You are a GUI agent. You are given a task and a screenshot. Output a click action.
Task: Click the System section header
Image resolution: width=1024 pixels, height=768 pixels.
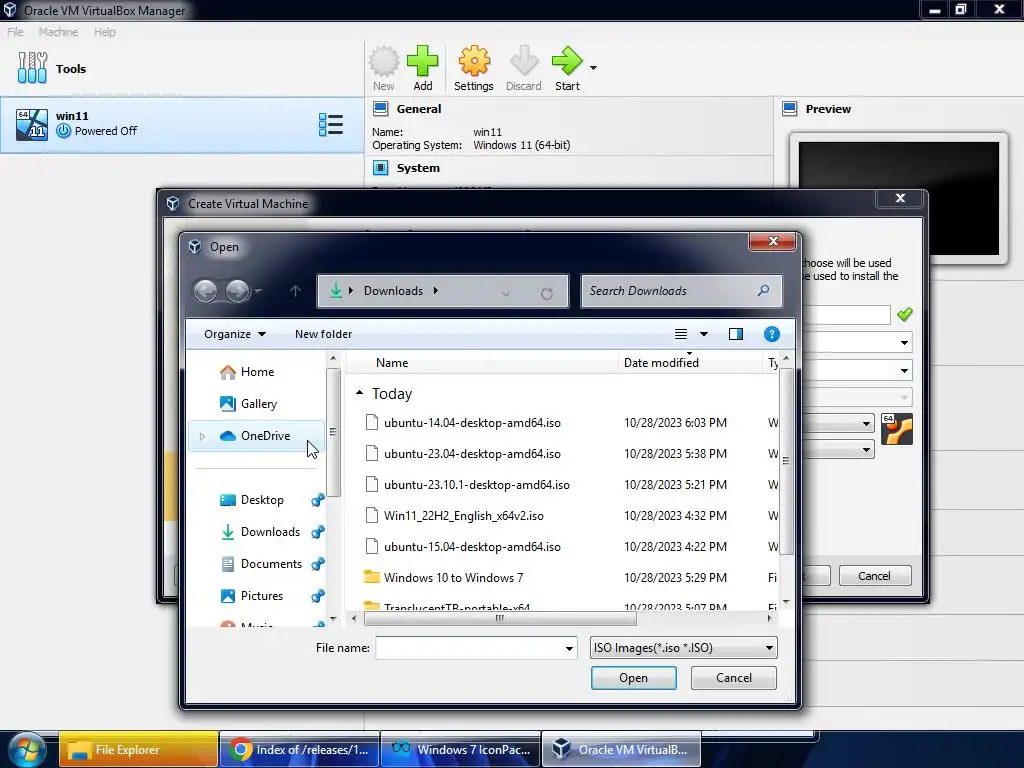(x=418, y=168)
